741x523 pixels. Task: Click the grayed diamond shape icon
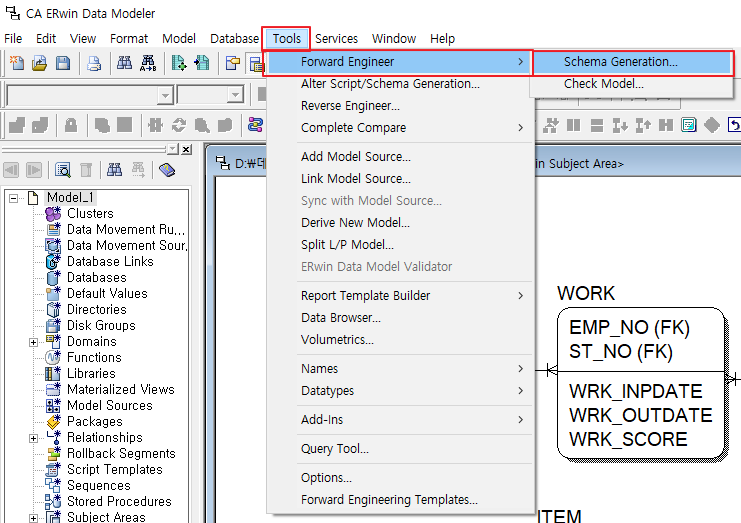[712, 125]
